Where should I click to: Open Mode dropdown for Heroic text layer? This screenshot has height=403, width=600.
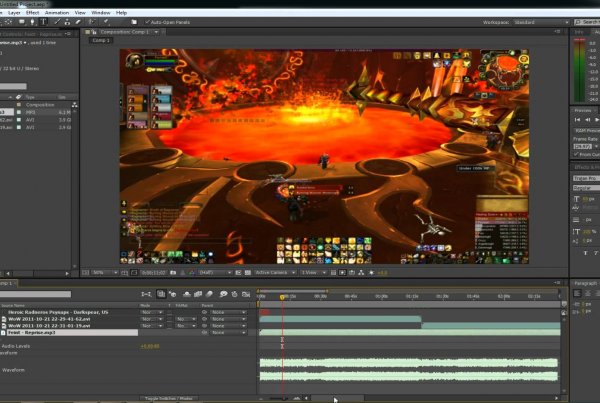[152, 312]
